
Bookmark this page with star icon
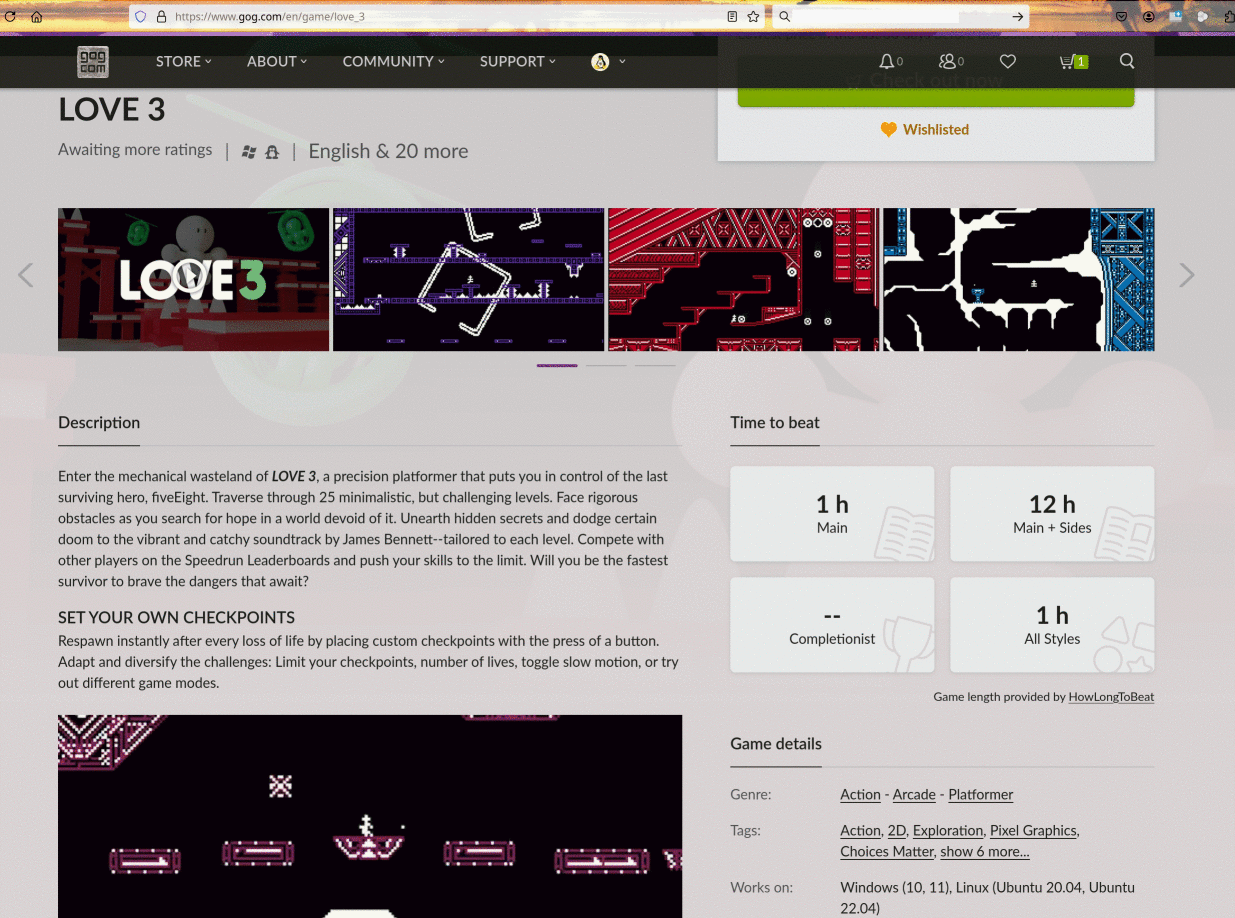pos(753,17)
